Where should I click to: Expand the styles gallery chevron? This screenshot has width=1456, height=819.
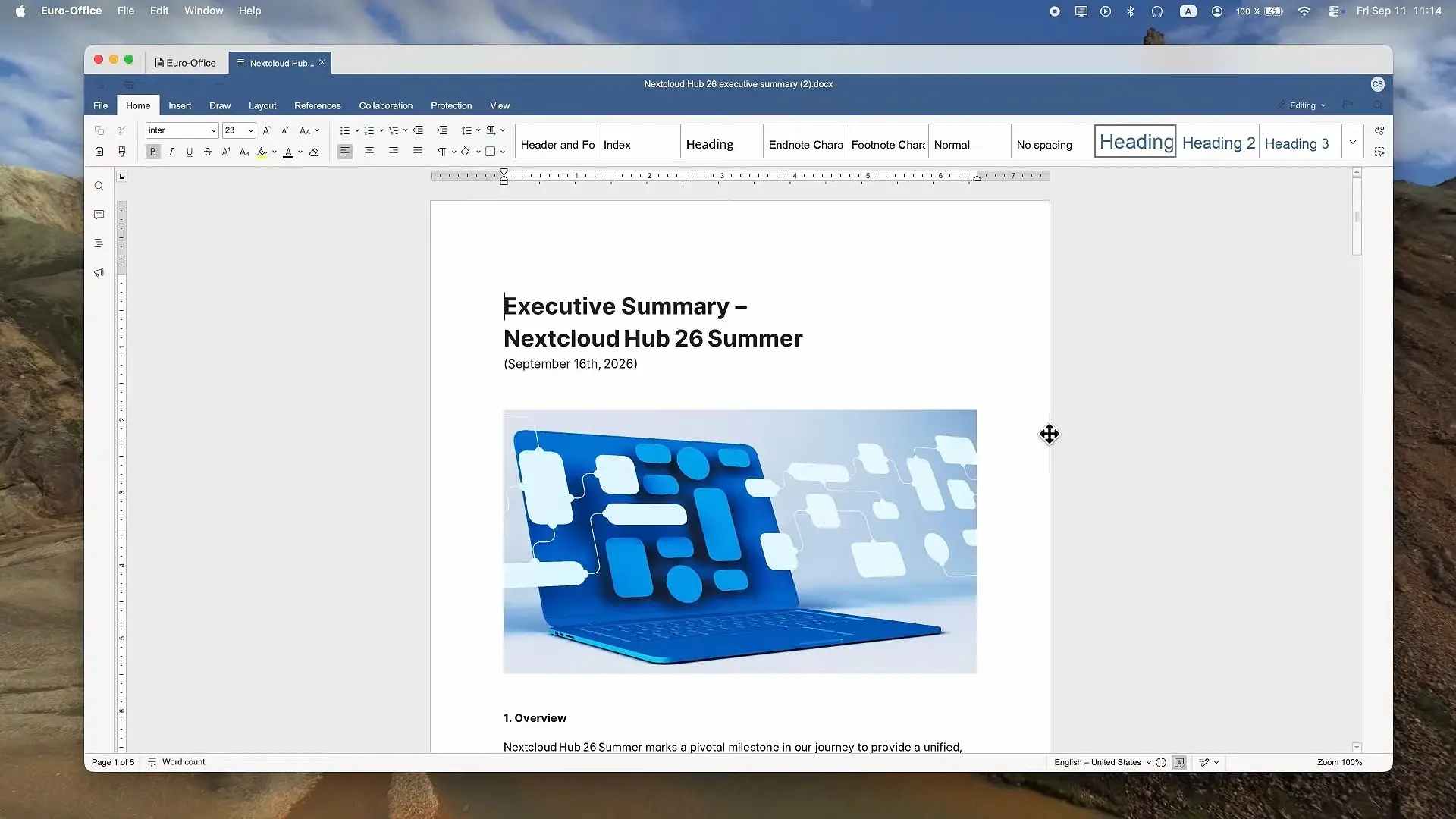1353,142
